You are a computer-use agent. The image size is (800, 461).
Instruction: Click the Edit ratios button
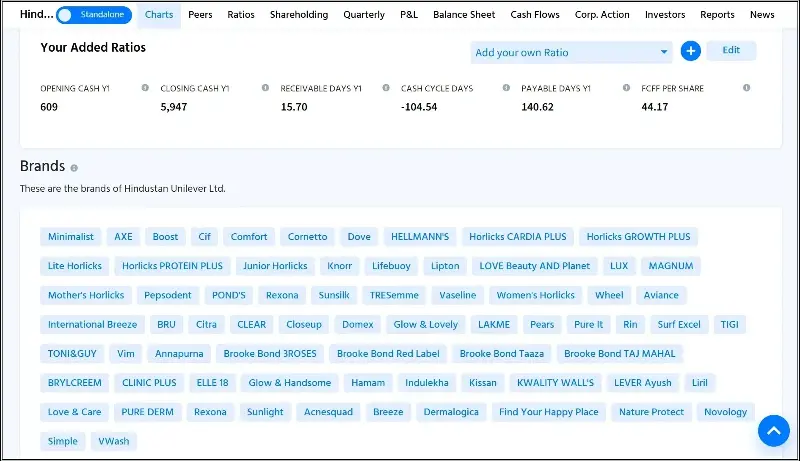731,50
